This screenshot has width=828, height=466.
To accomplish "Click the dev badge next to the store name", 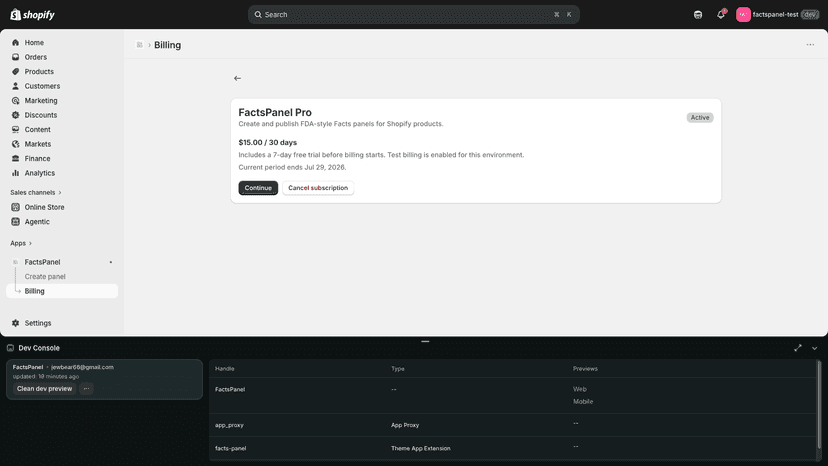I will [810, 14].
